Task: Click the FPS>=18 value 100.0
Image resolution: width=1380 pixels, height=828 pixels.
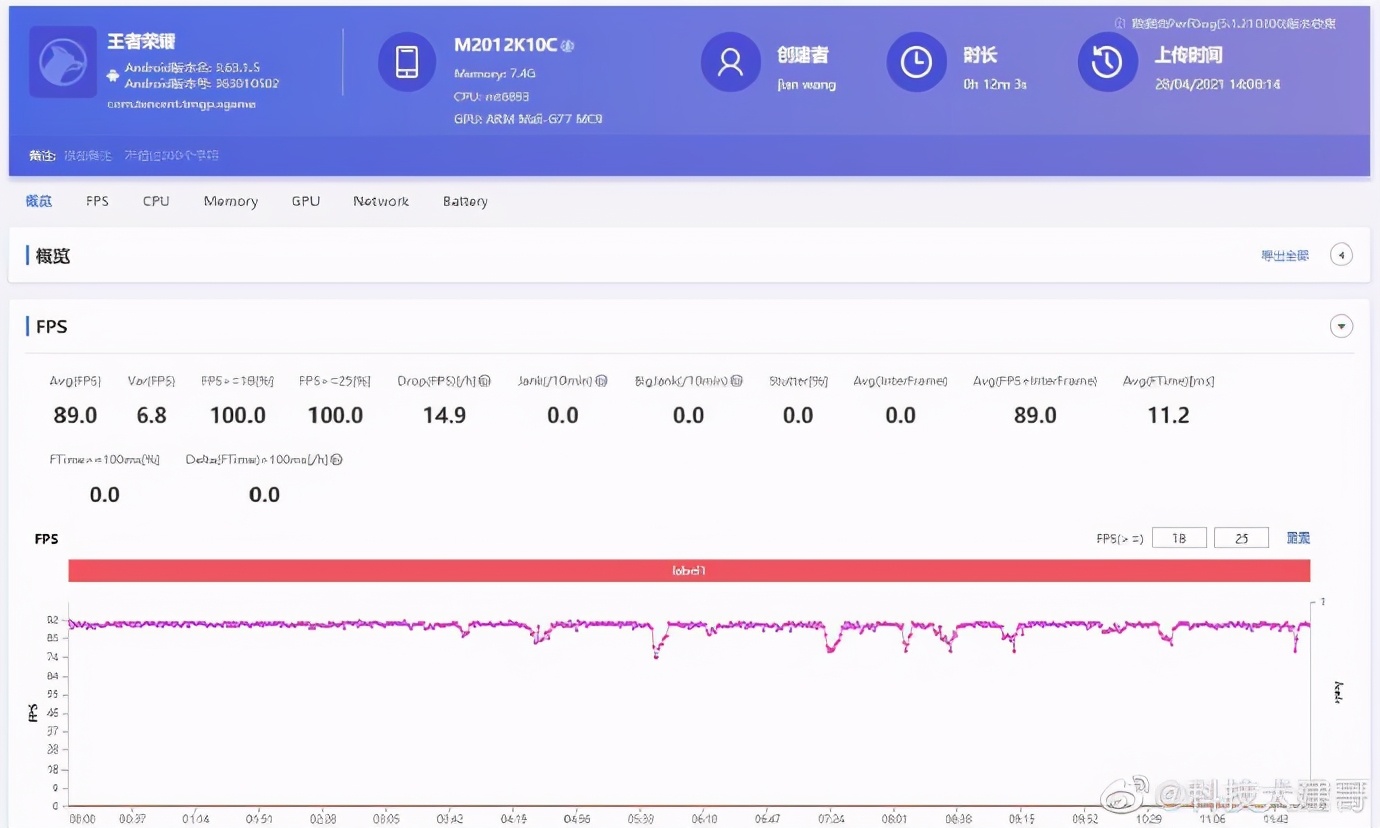Action: (x=238, y=415)
